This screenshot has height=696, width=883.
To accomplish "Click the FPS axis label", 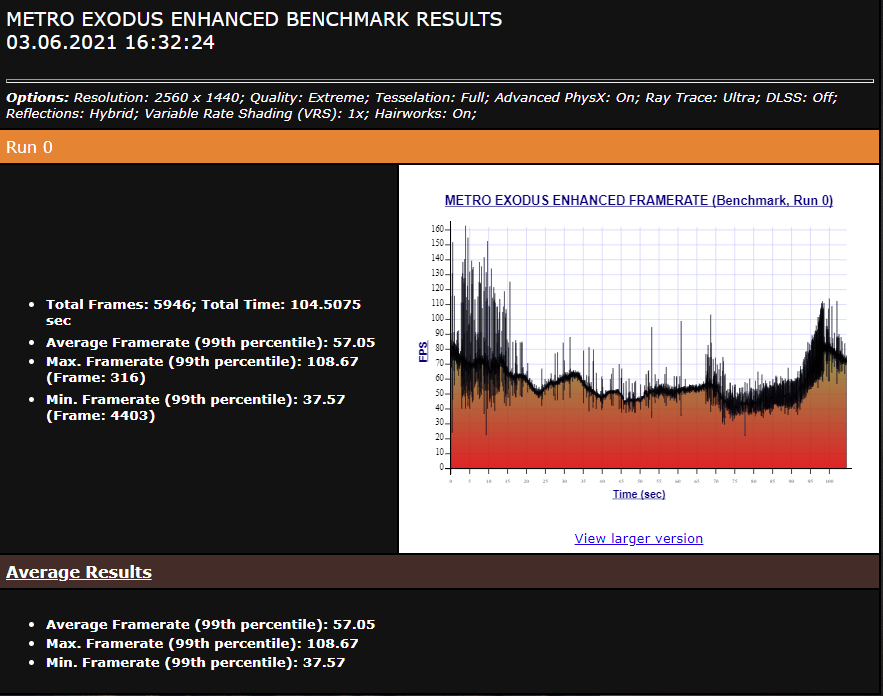I will point(423,352).
